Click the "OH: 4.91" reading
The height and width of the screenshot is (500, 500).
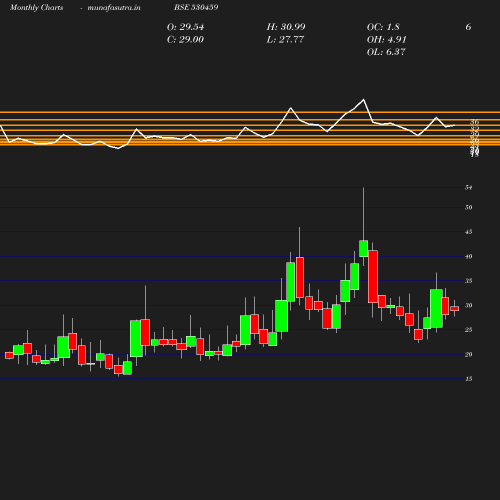pos(386,40)
